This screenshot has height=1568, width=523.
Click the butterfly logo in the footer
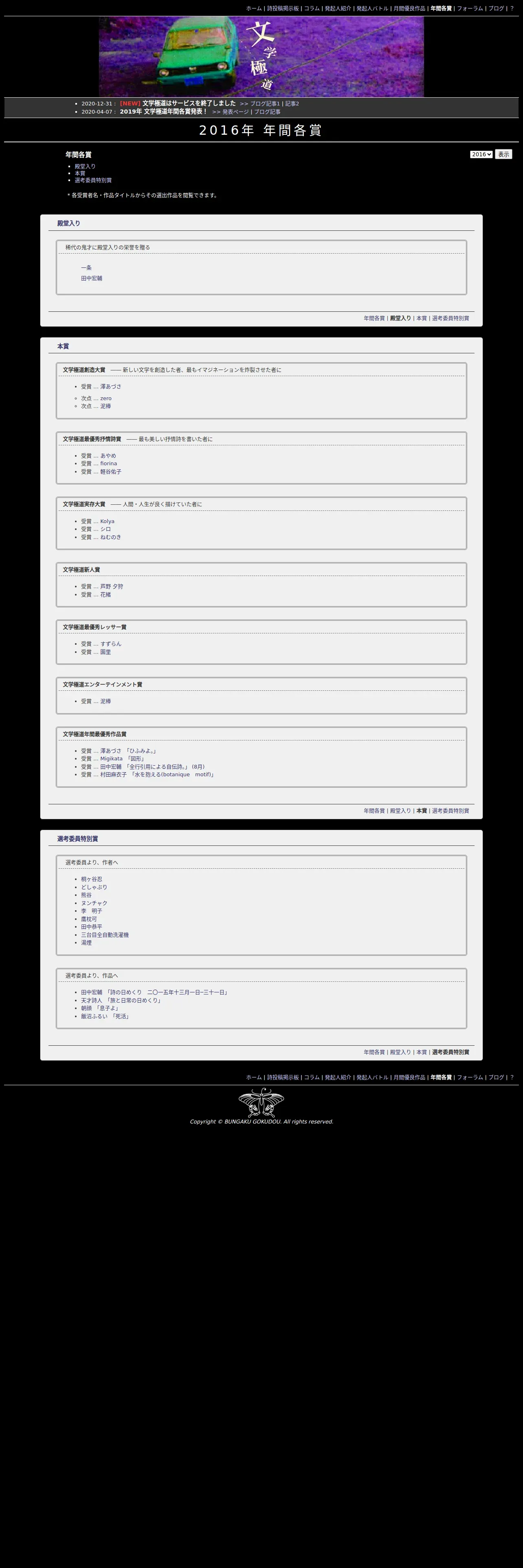pyautogui.click(x=261, y=1103)
